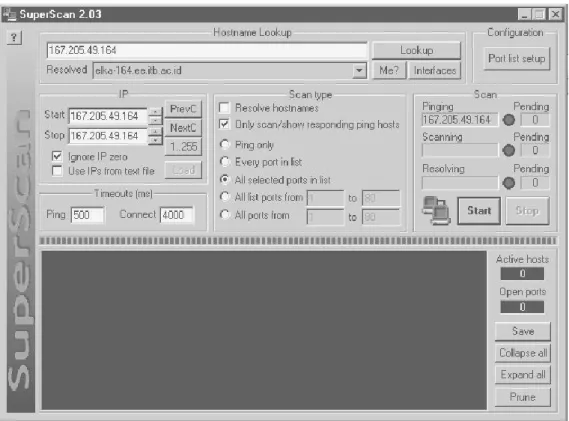Click the Connect timeout field
Image resolution: width=569 pixels, height=421 pixels.
point(177,215)
